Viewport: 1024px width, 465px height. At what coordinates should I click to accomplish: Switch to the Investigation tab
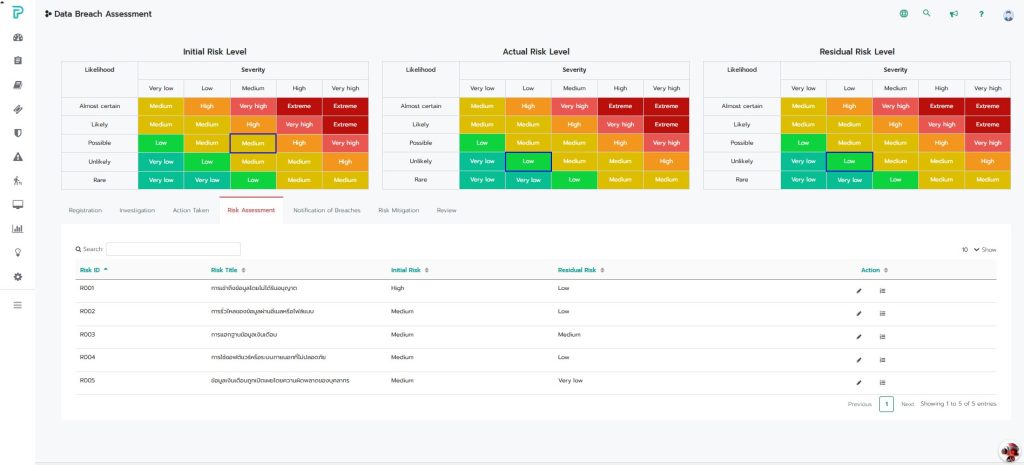click(x=137, y=210)
